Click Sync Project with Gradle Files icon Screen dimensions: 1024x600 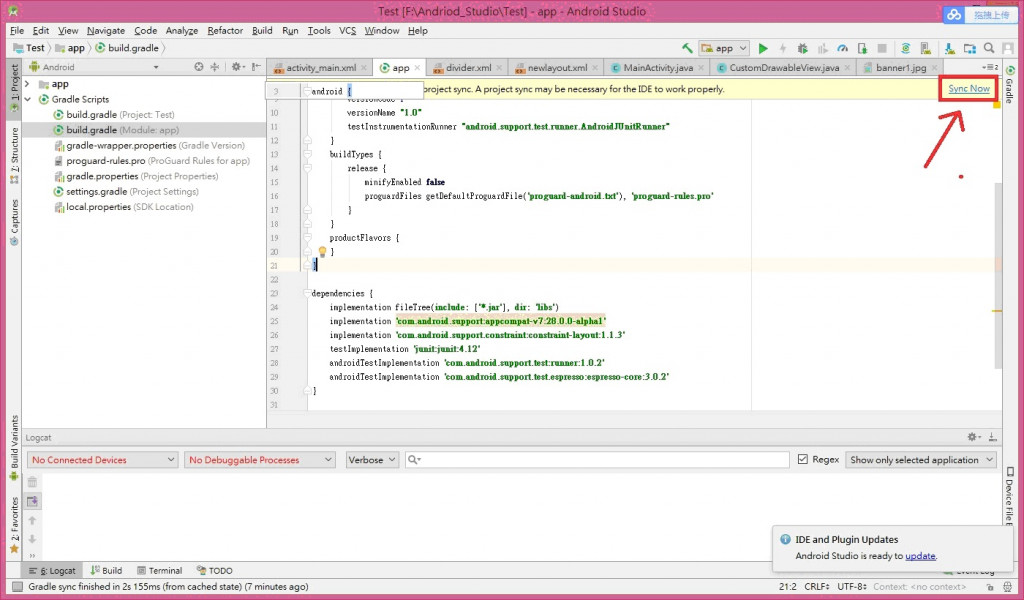coord(905,48)
